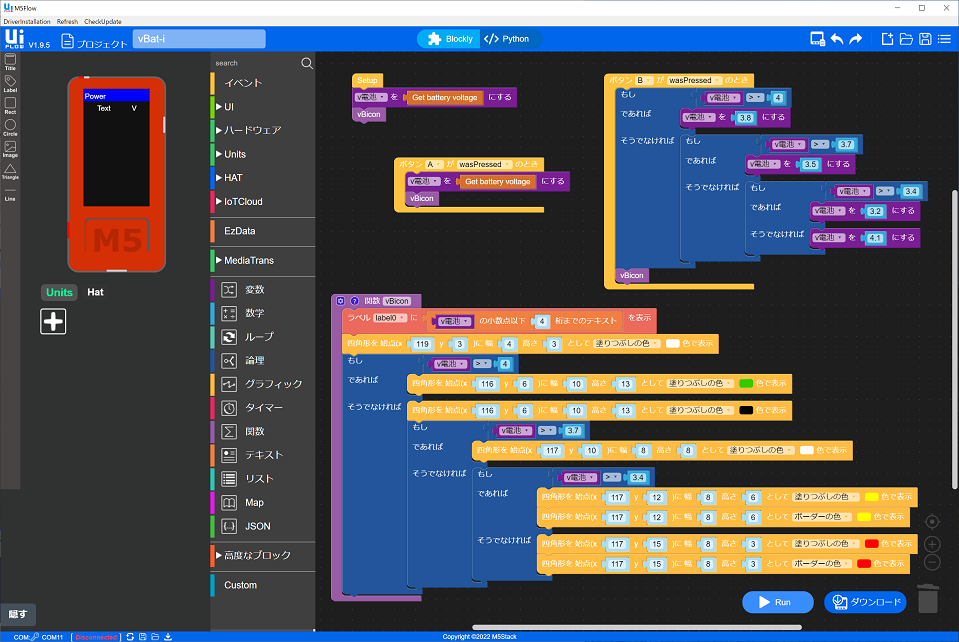This screenshot has width=959, height=642.
Task: Click the redo arrow icon
Action: pos(856,39)
